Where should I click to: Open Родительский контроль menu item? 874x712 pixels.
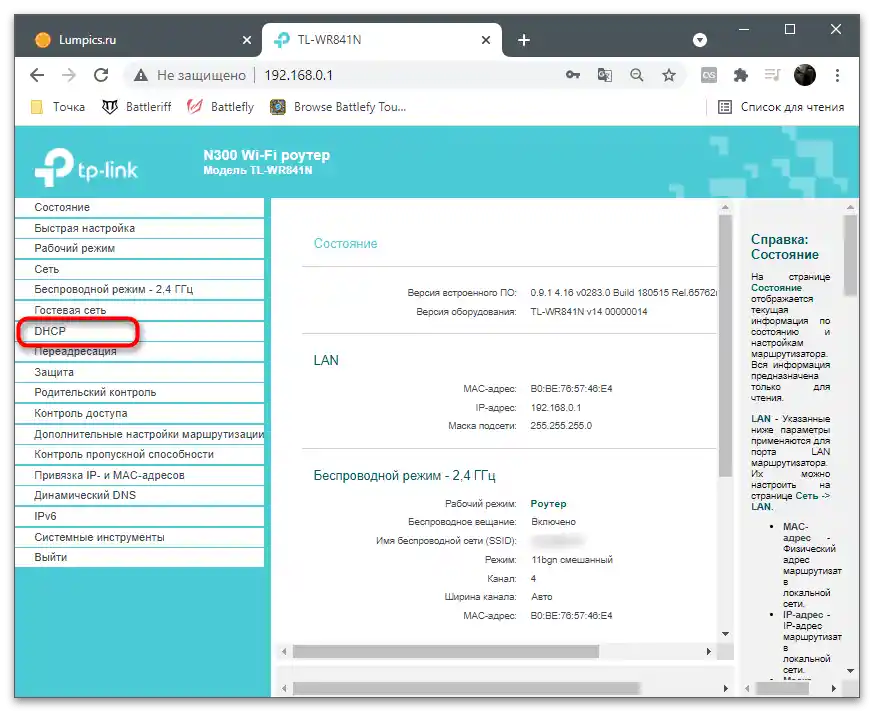139,393
